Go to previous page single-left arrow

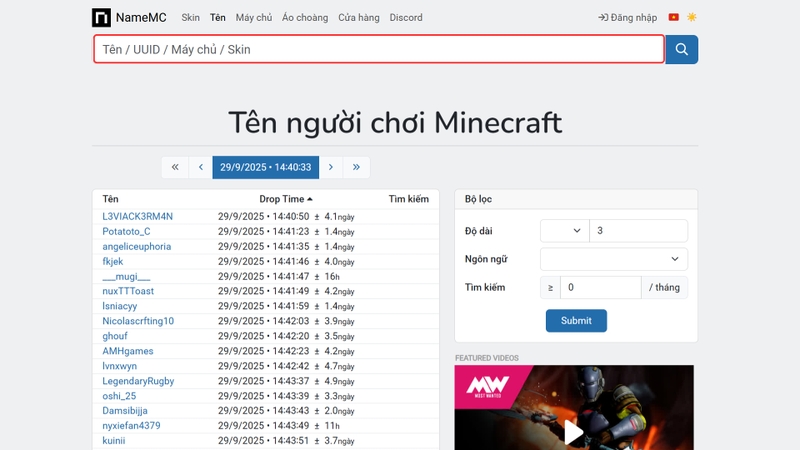pos(201,167)
